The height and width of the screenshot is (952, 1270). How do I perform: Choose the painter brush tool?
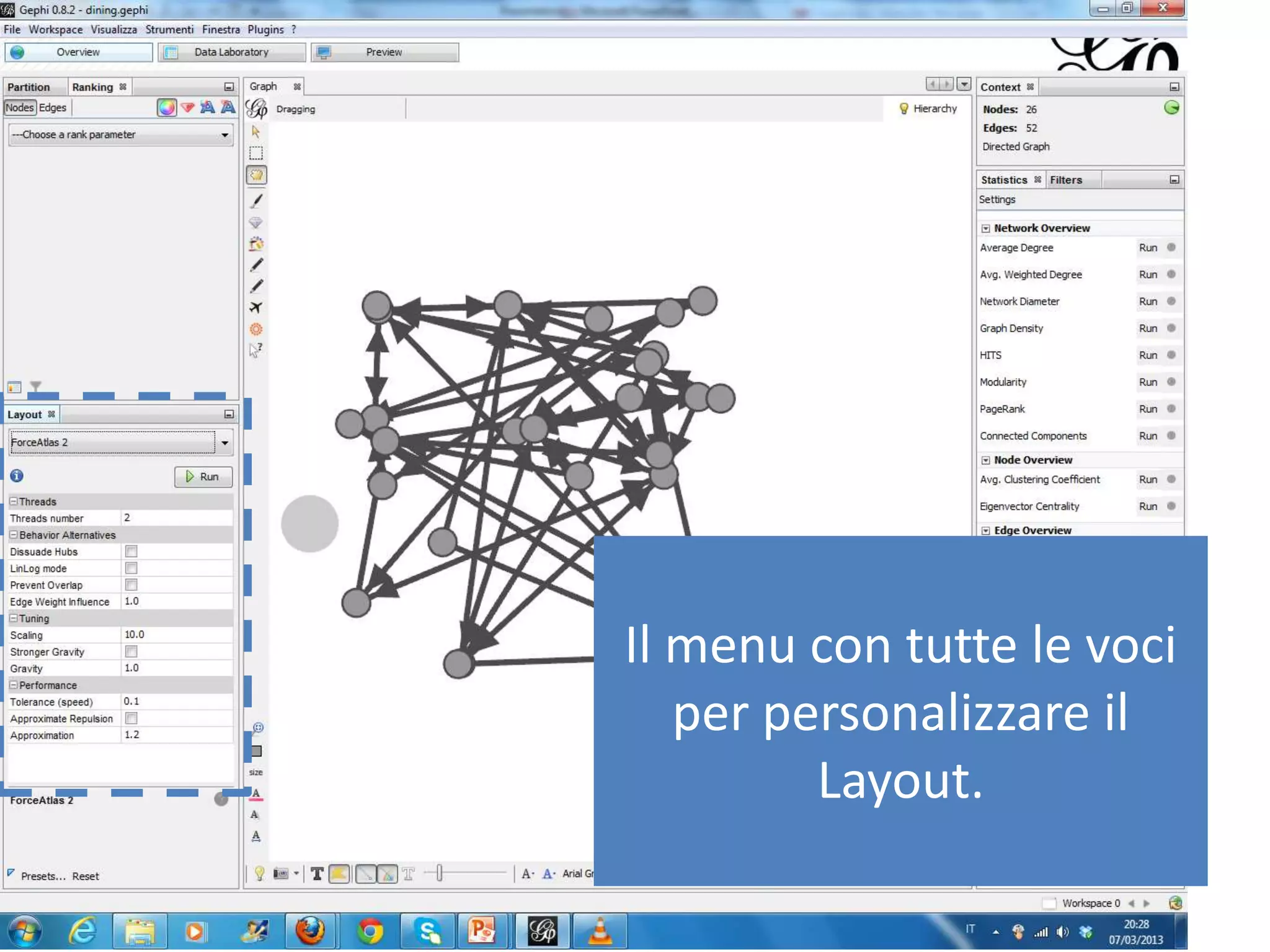coord(256,200)
